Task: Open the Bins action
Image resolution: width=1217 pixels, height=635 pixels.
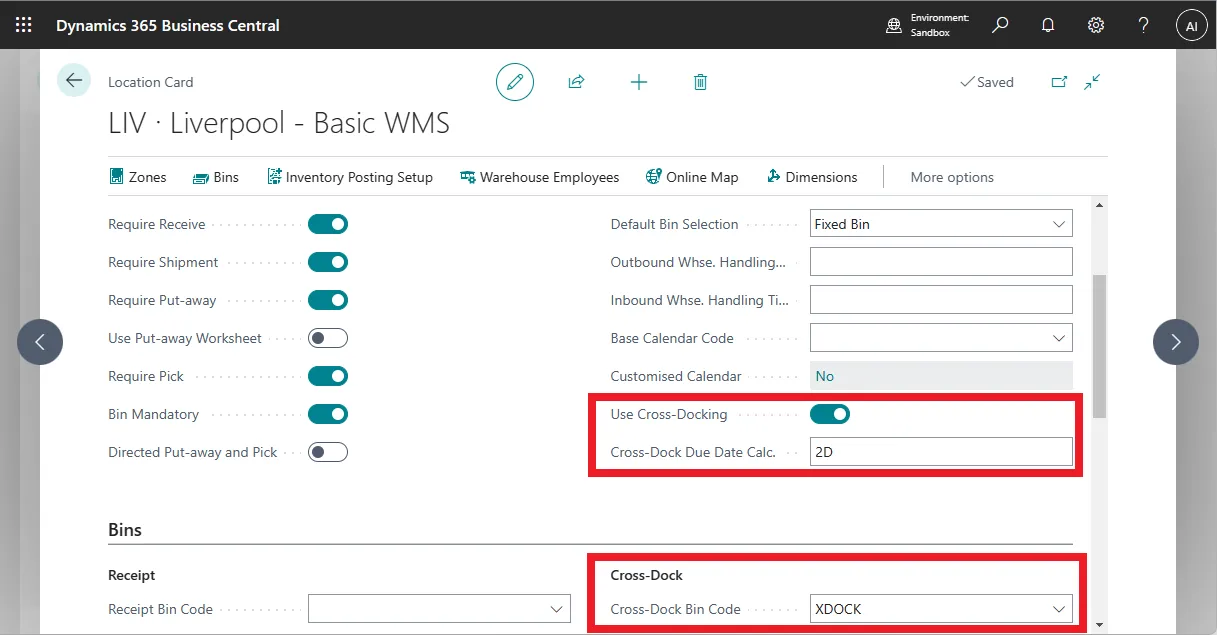Action: (x=216, y=177)
